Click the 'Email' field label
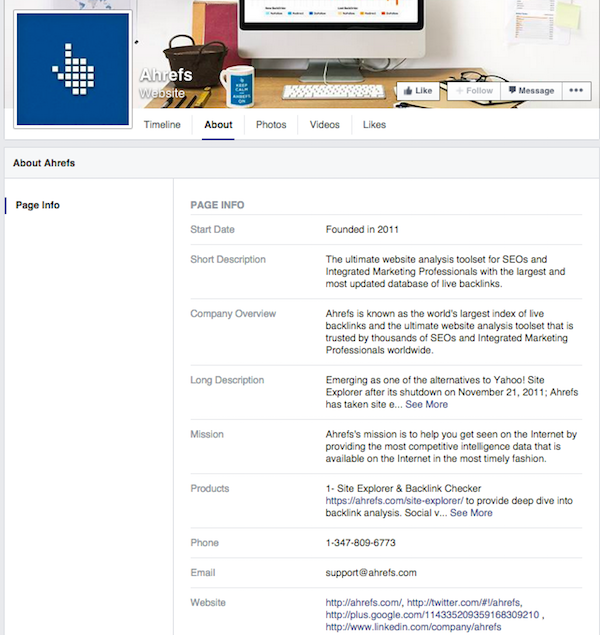The width and height of the screenshot is (600, 635). coord(203,573)
